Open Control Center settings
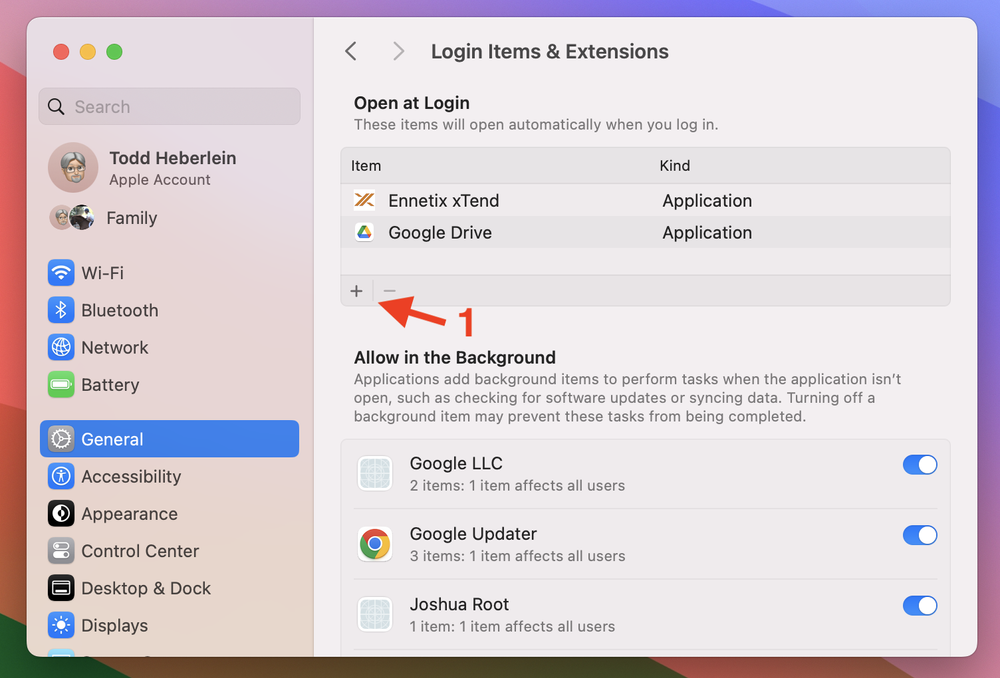This screenshot has width=1000, height=678. point(170,551)
